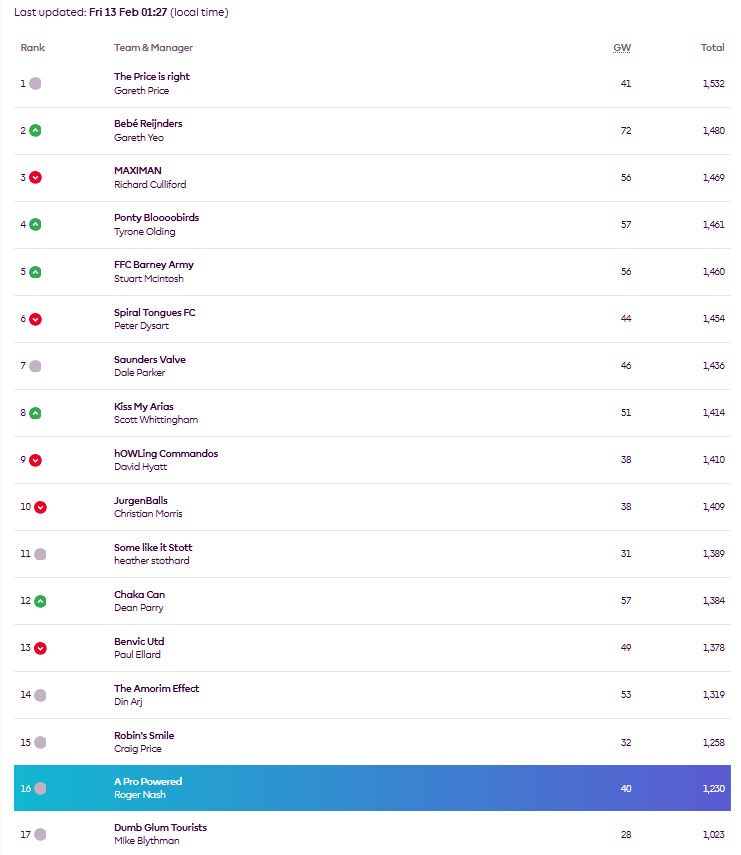
Task: Open Robin's Smile team page
Action: click(144, 736)
